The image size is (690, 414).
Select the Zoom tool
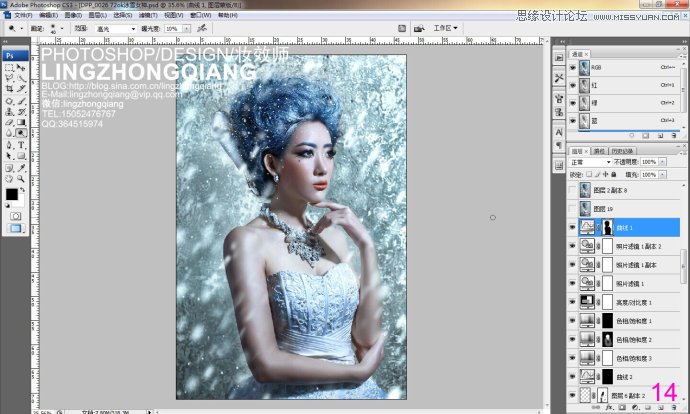[x=21, y=179]
